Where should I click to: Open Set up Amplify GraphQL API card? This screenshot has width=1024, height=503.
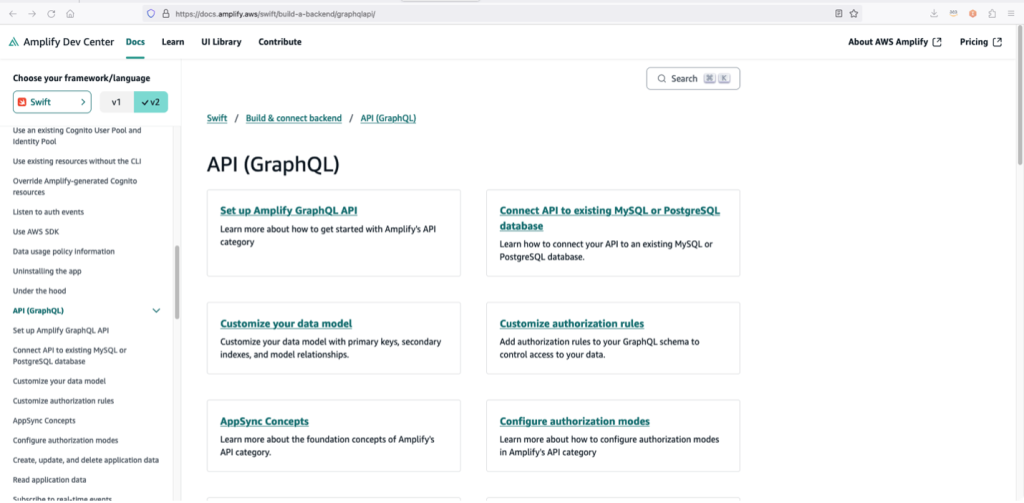point(289,210)
